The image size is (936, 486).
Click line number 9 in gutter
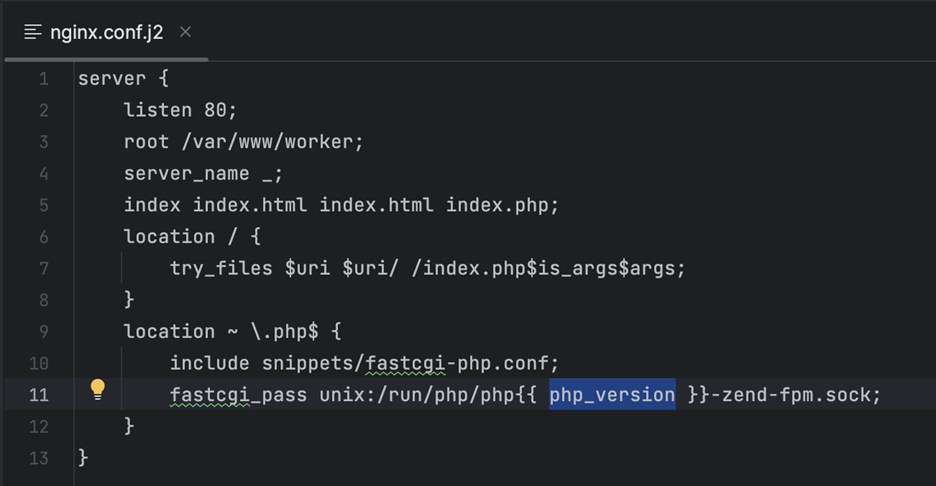(42, 332)
